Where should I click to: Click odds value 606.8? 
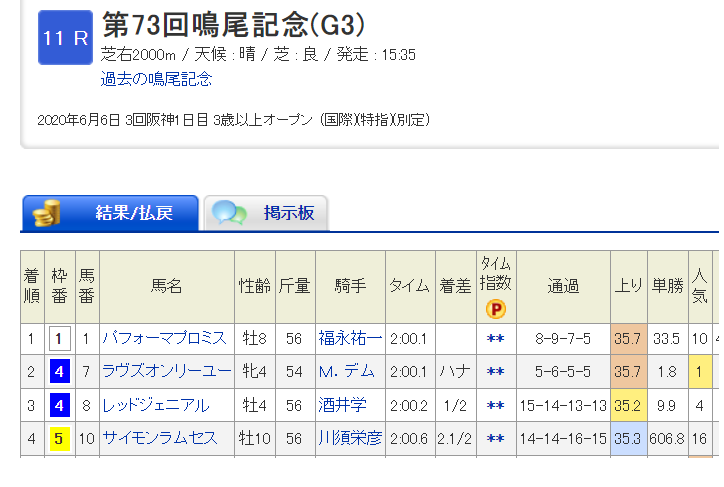pyautogui.click(x=667, y=438)
